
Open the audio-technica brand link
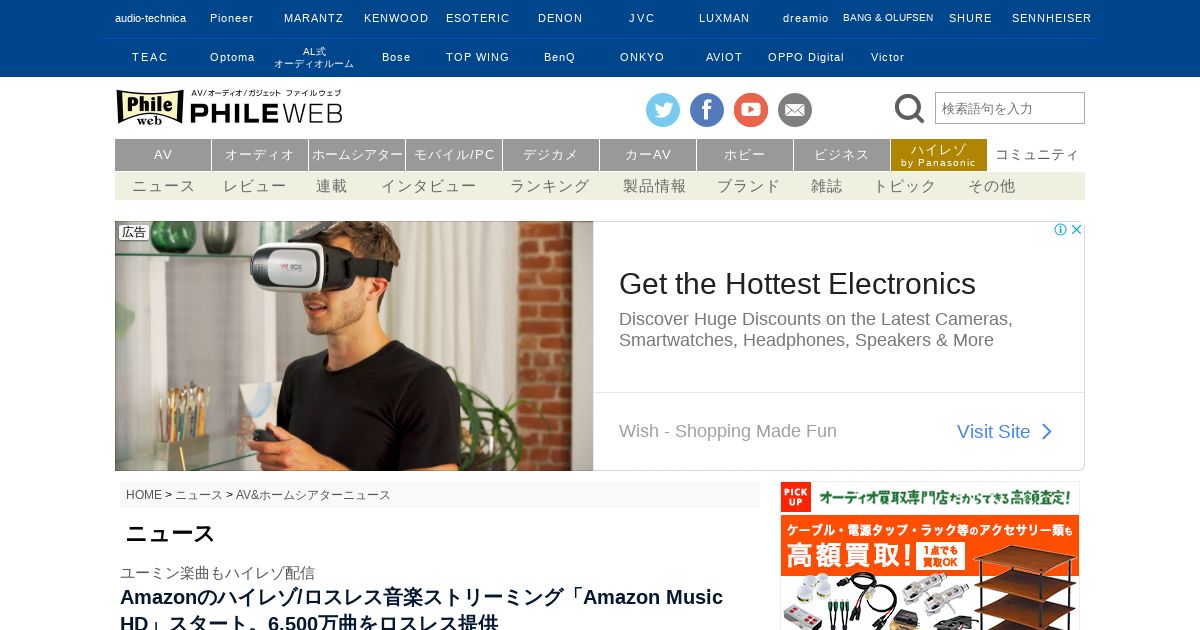coord(150,18)
